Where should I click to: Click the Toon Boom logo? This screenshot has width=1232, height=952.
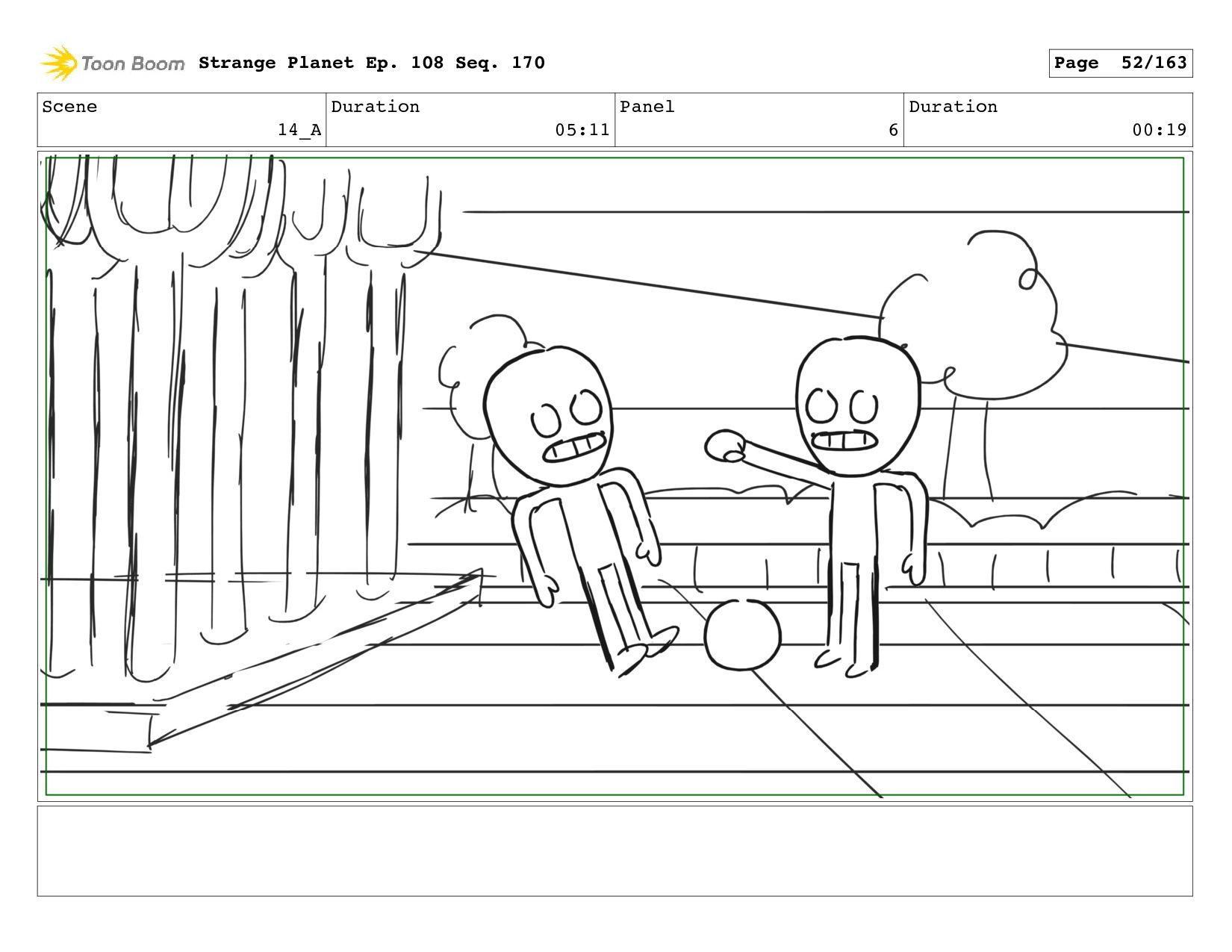point(112,63)
